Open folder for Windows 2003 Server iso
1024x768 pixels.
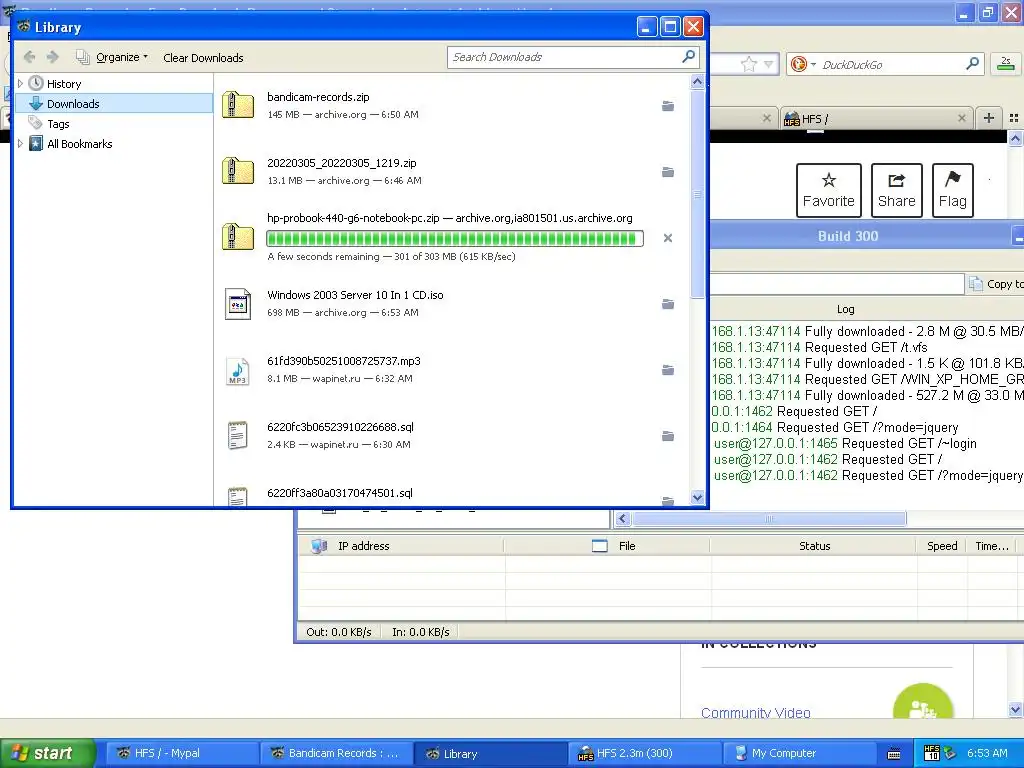point(667,304)
